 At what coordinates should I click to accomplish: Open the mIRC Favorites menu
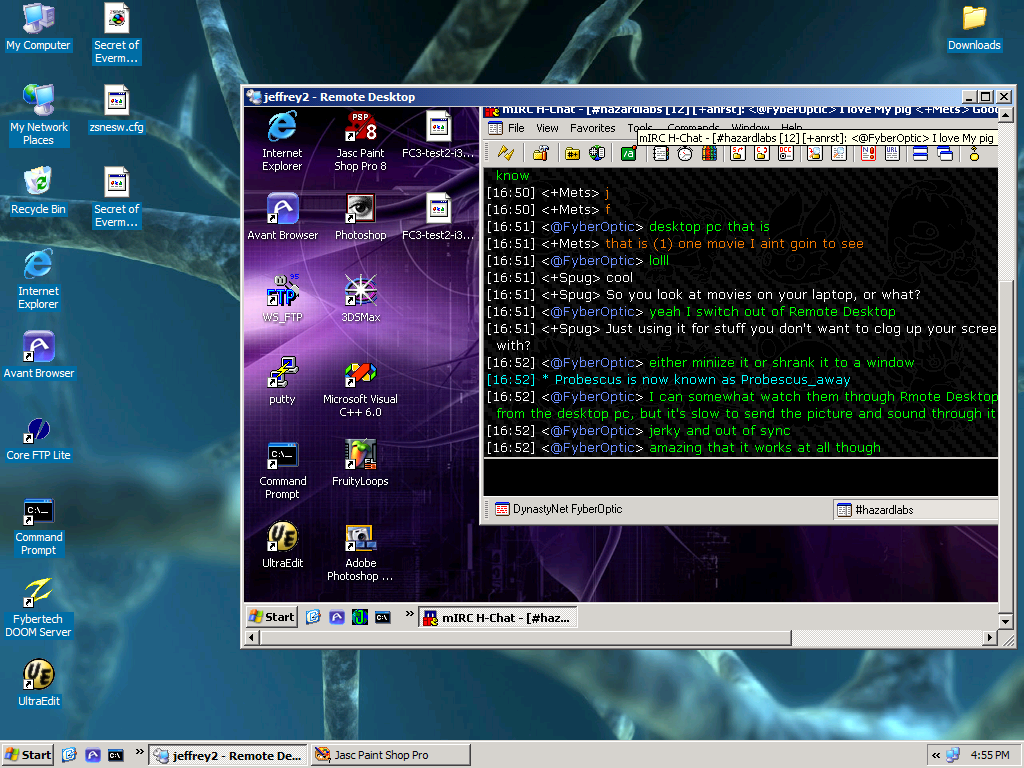point(592,128)
